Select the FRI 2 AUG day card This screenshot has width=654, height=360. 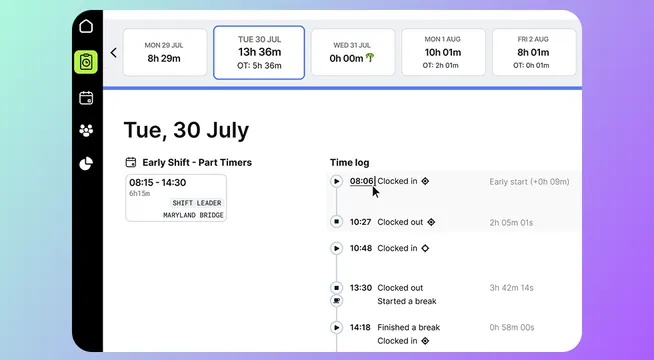click(x=534, y=52)
